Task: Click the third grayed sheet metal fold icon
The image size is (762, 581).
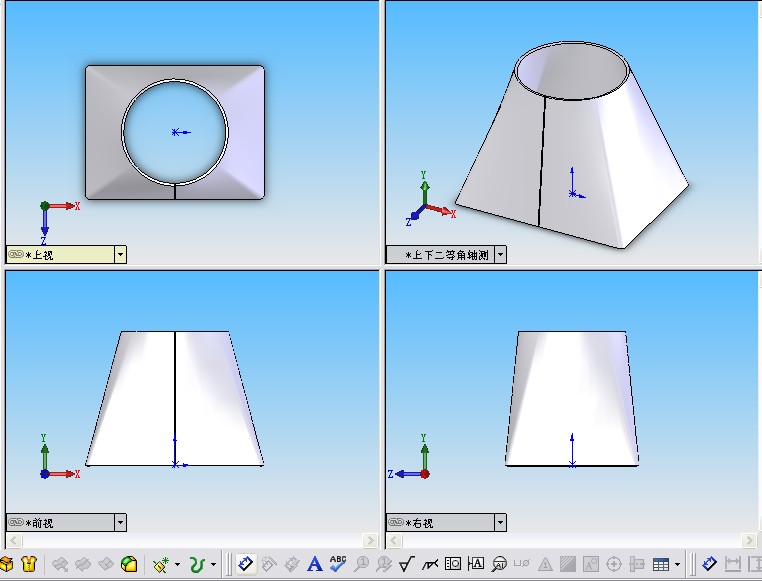Action: click(106, 564)
